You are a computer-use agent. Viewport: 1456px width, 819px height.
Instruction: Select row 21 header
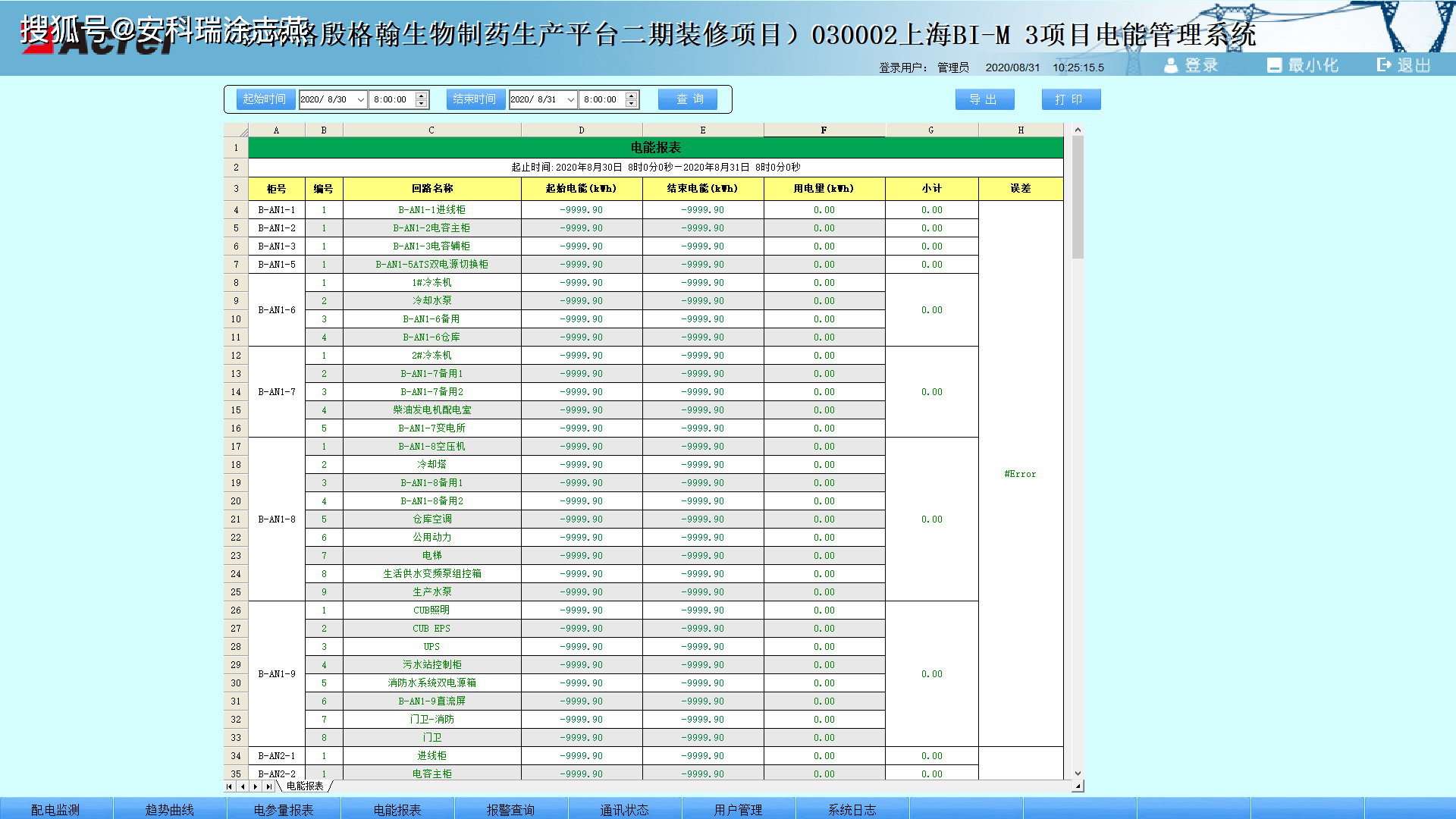coord(236,519)
